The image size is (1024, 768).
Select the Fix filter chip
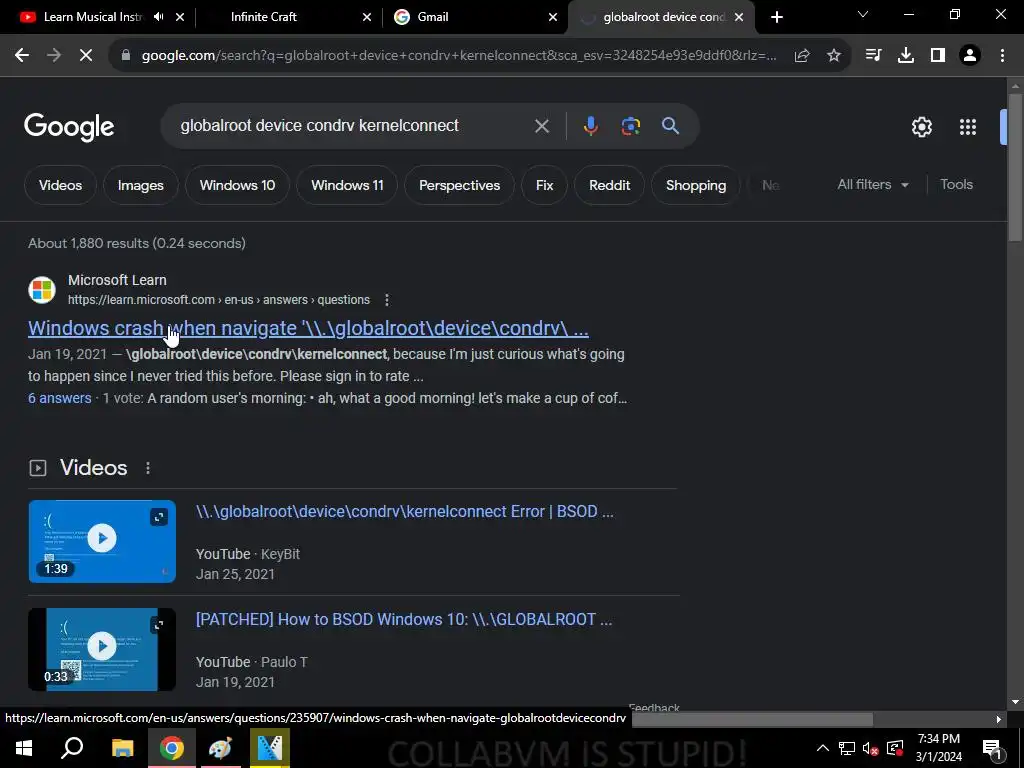pyautogui.click(x=544, y=185)
